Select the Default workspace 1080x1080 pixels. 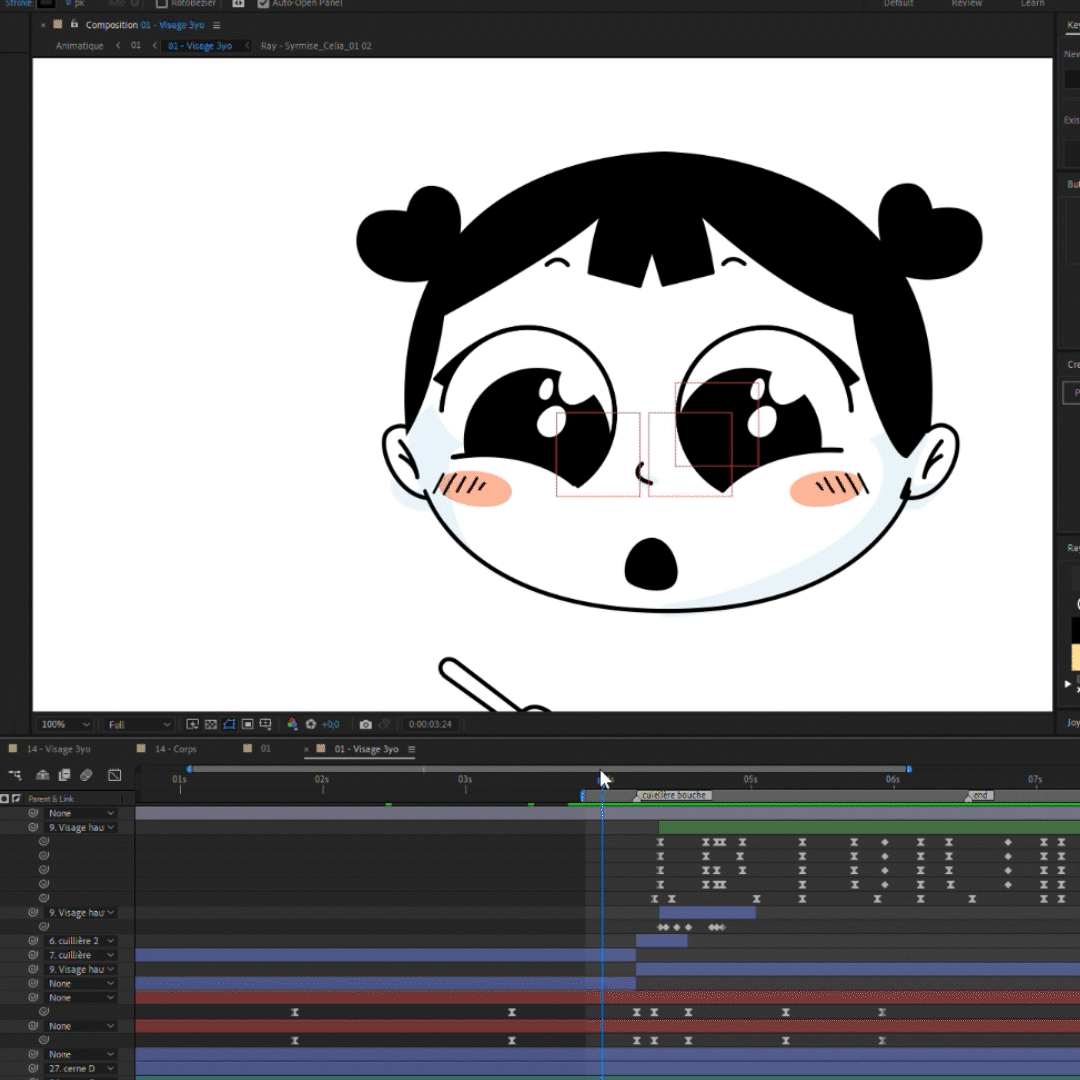[898, 3]
